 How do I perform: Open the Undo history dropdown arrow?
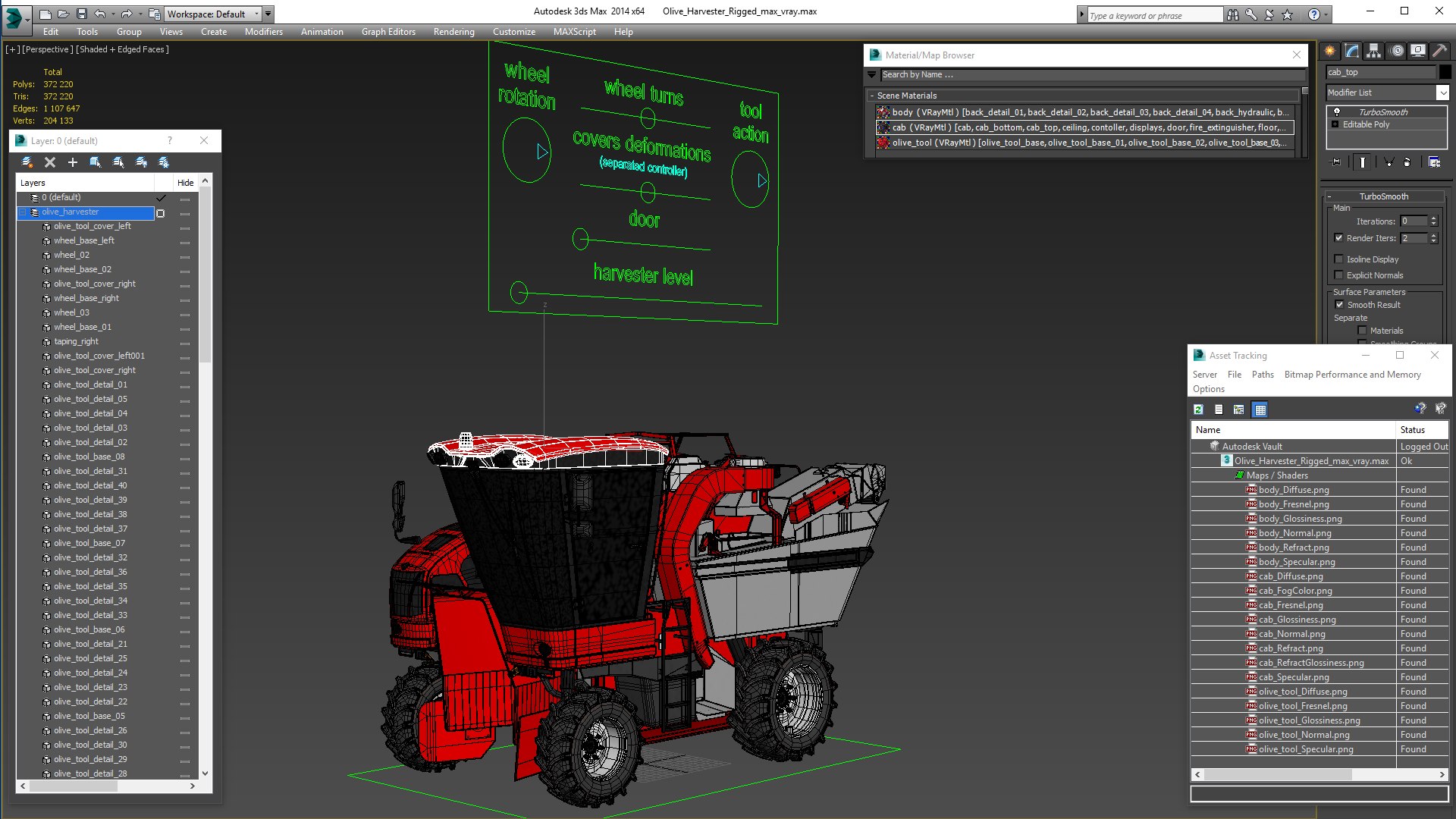113,14
